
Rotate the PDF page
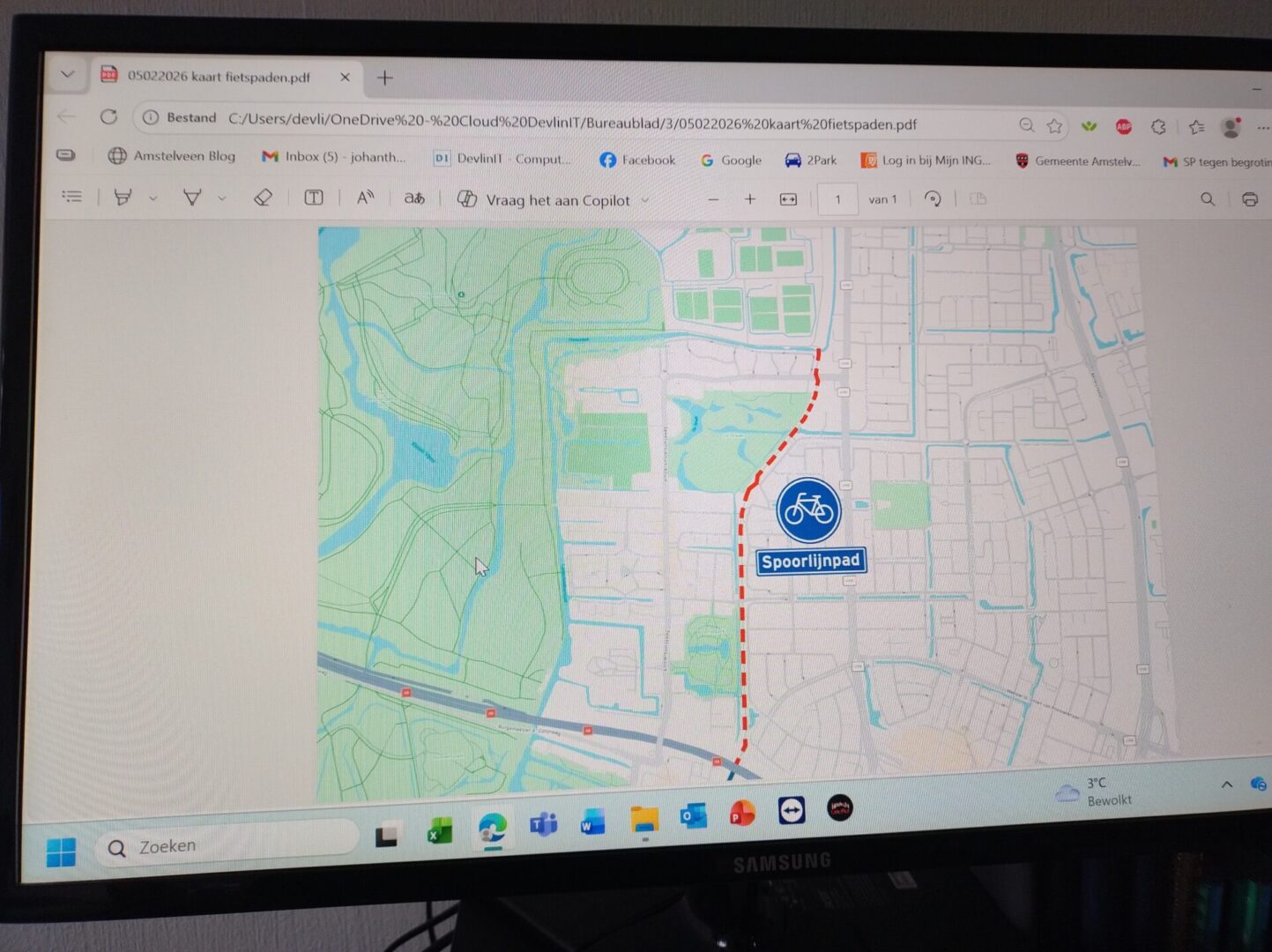pyautogui.click(x=933, y=199)
